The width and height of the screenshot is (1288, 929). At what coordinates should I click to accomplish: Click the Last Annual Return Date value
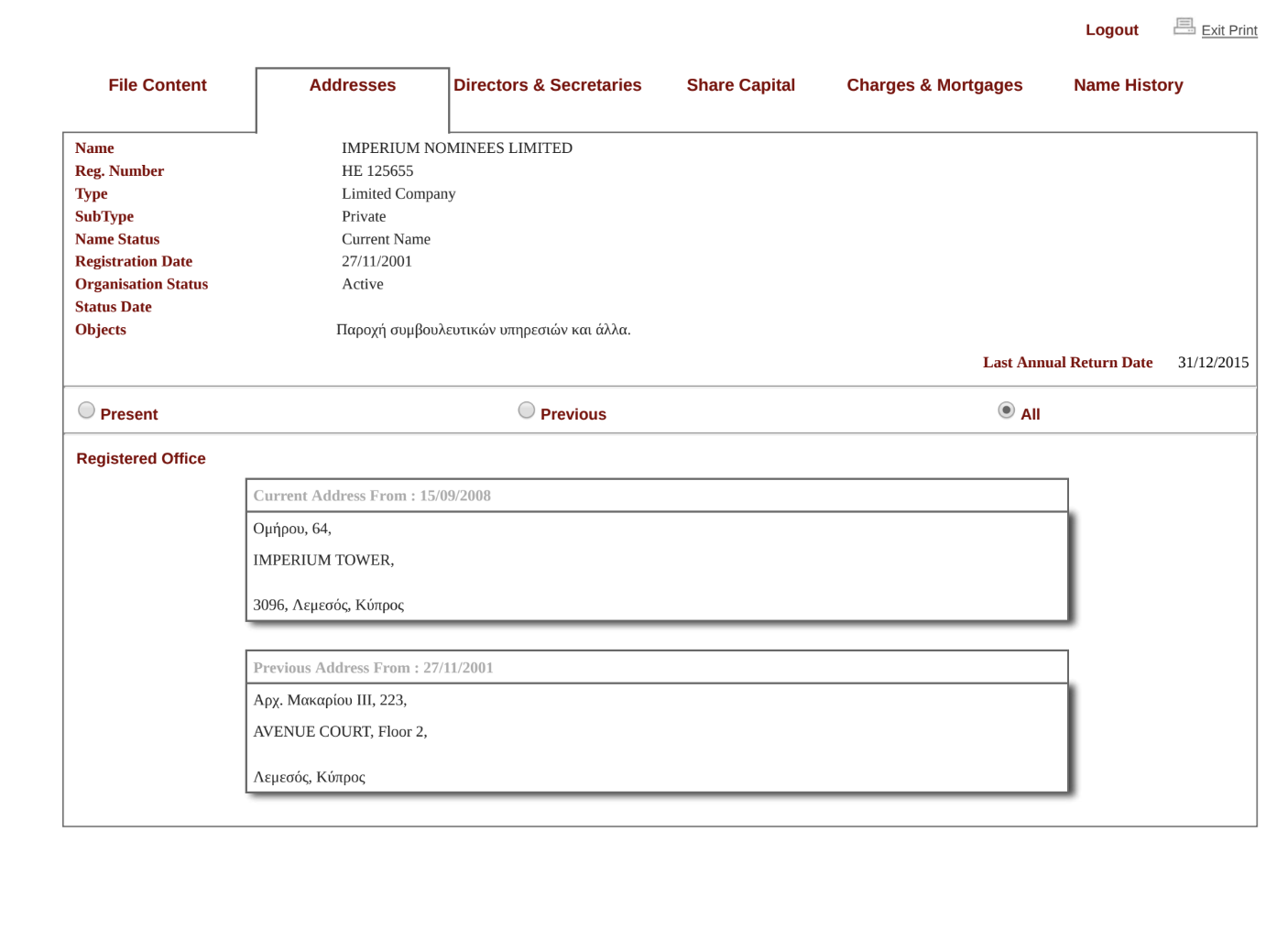click(1213, 363)
